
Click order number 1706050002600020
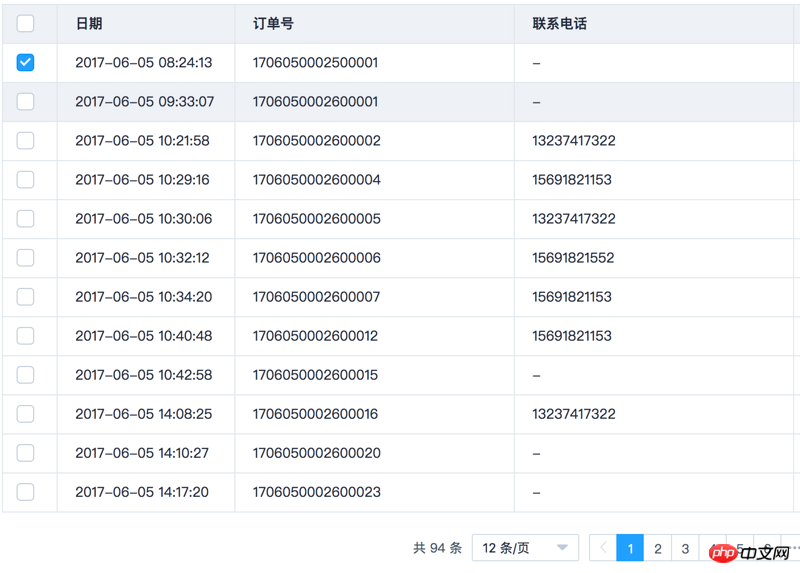(x=317, y=453)
